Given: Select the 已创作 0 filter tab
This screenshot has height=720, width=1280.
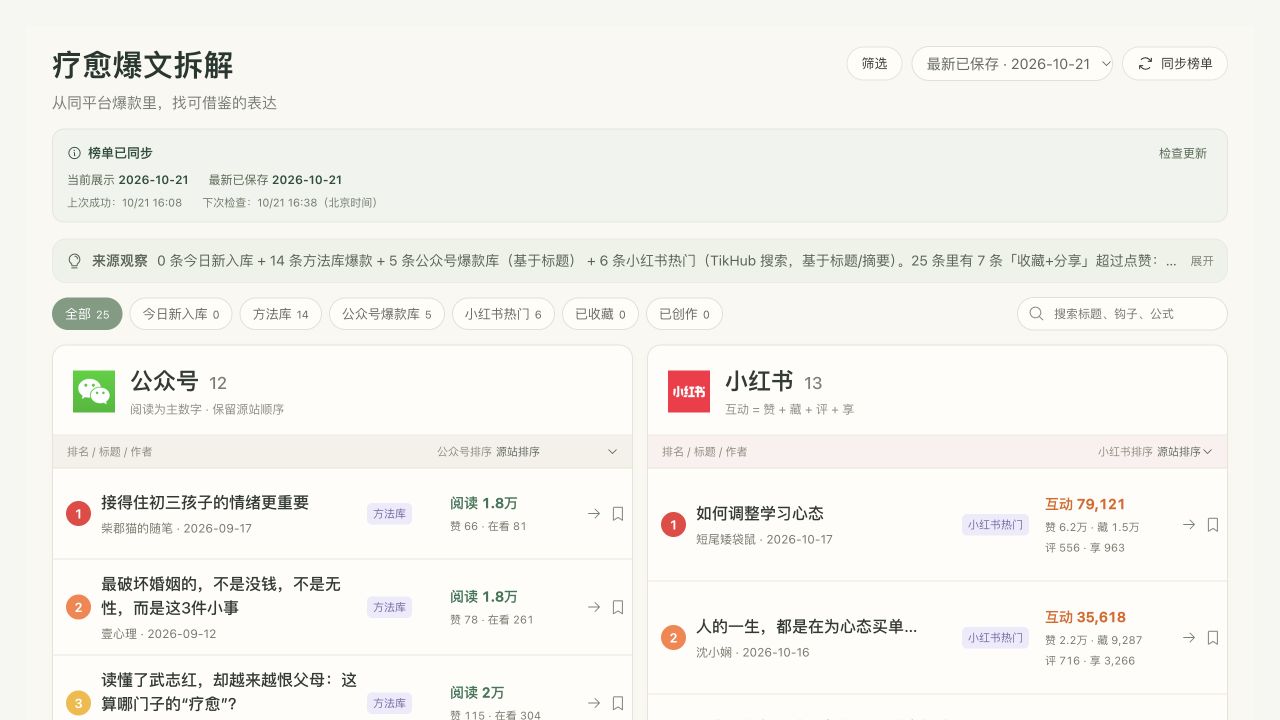Looking at the screenshot, I should 684,314.
